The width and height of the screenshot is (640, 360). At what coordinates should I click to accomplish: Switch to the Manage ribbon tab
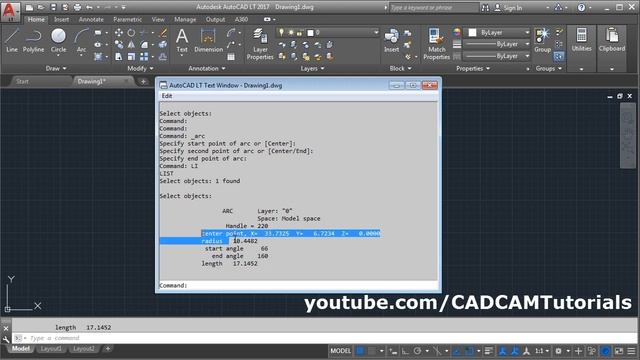click(185, 19)
